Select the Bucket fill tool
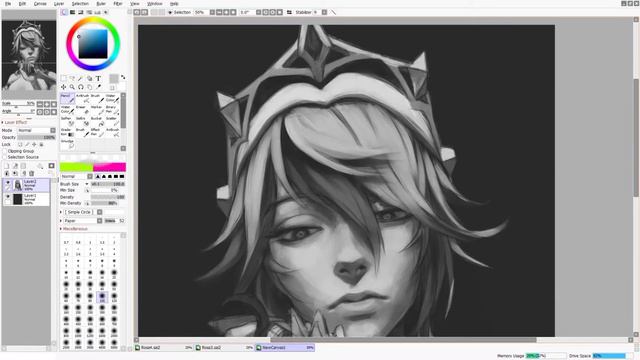 pos(97,121)
